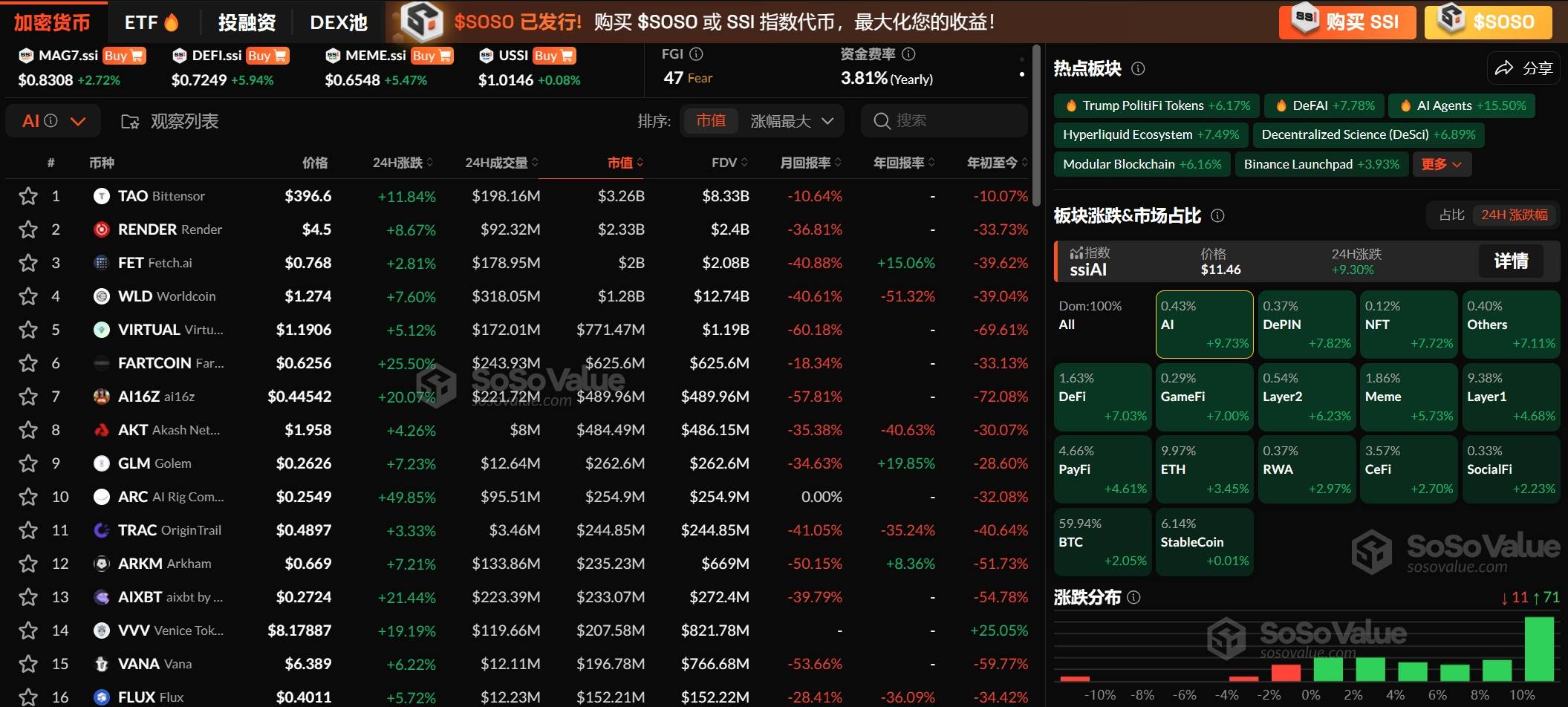The image size is (1568, 707).
Task: Buy DEFI.ssi cart button
Action: click(x=267, y=56)
